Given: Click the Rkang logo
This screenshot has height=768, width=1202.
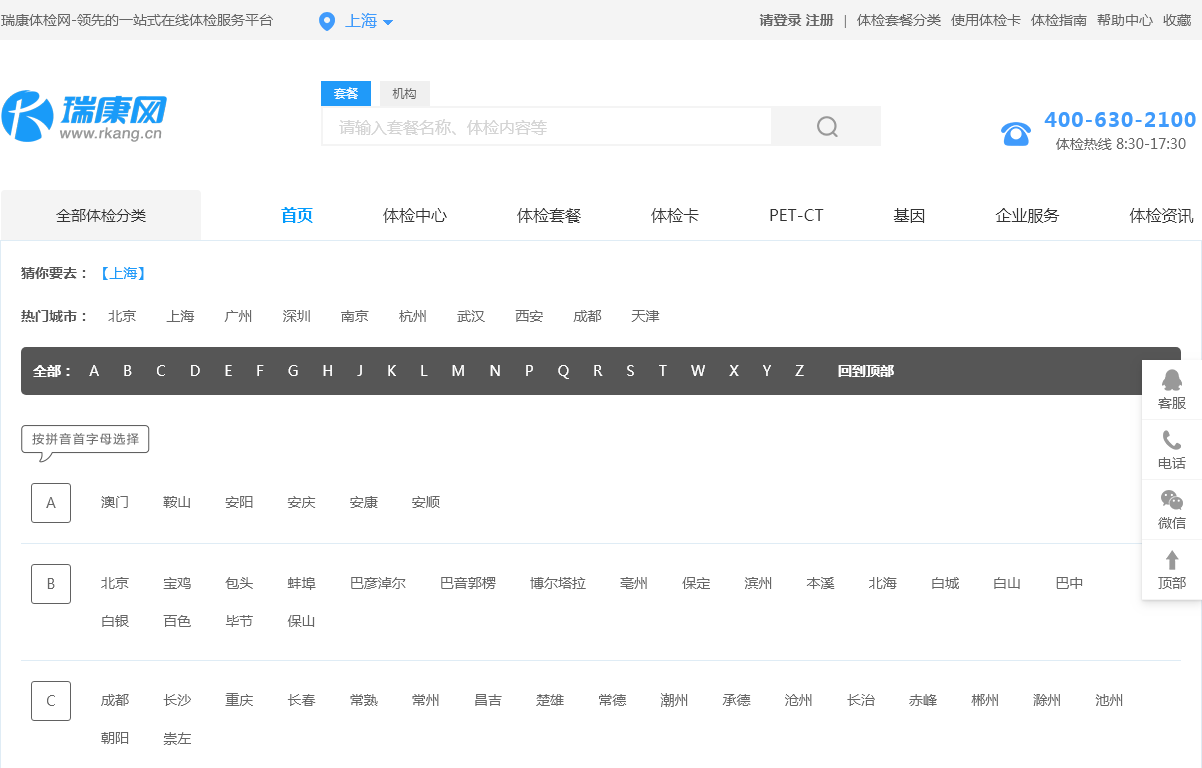Looking at the screenshot, I should 83,116.
